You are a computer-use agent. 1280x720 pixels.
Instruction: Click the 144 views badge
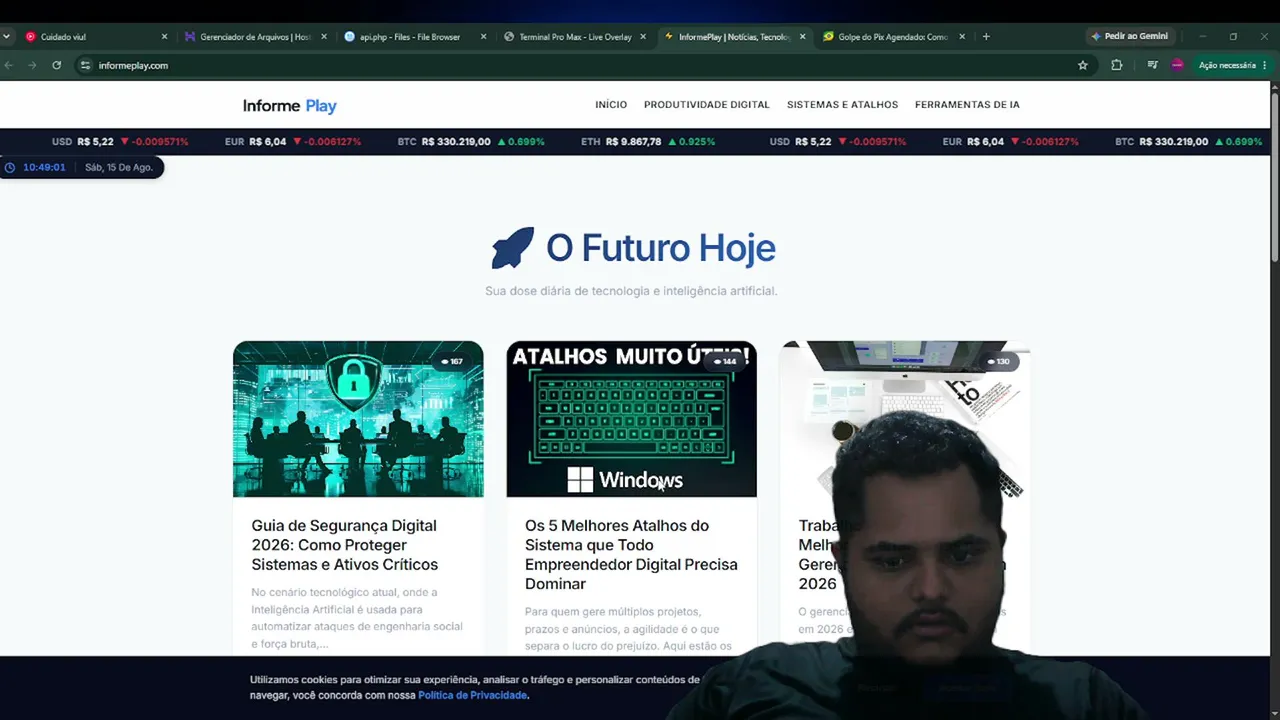[x=724, y=361]
